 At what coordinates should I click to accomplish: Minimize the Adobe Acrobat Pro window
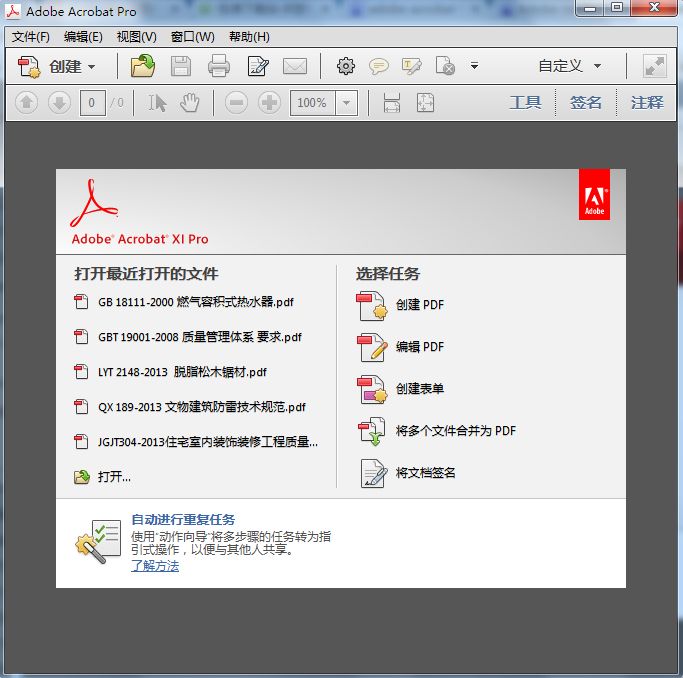tap(590, 8)
